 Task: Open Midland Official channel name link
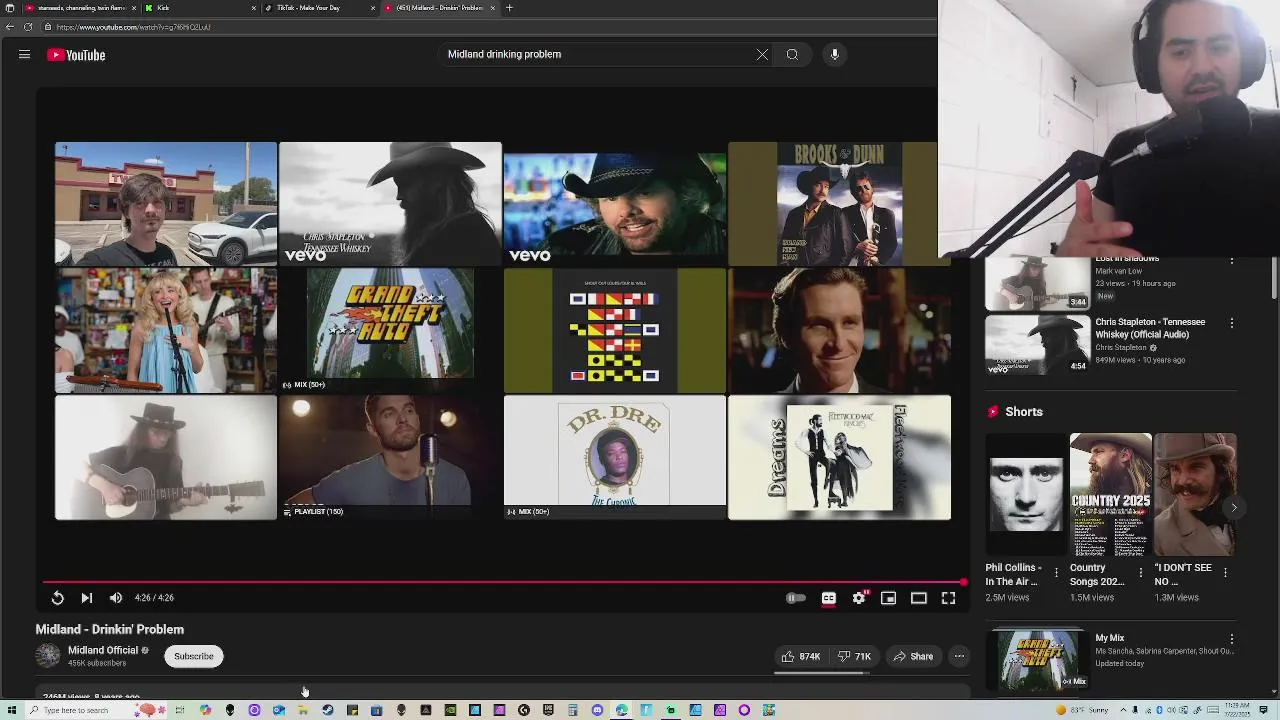coord(103,650)
